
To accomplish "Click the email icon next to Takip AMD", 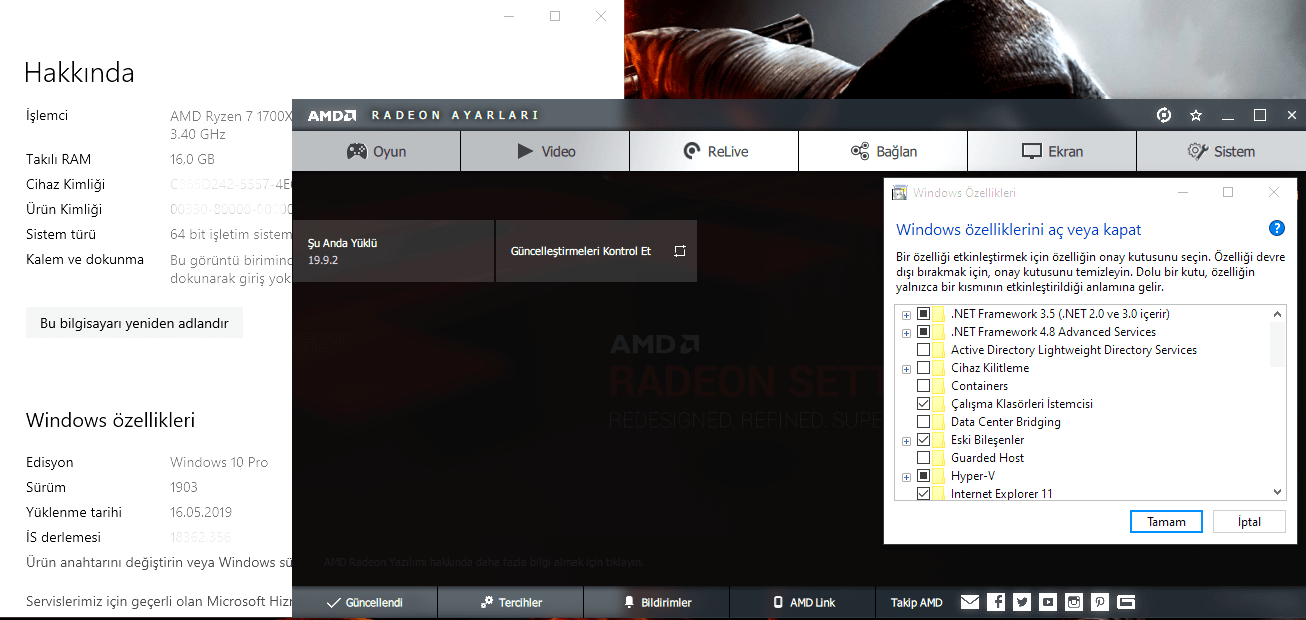I will pyautogui.click(x=969, y=601).
